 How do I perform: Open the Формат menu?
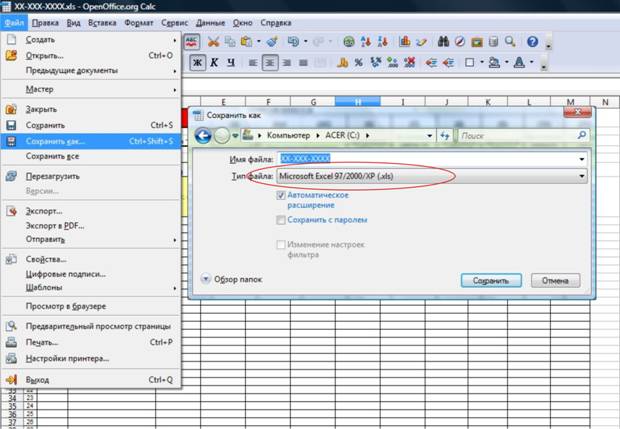tap(138, 23)
